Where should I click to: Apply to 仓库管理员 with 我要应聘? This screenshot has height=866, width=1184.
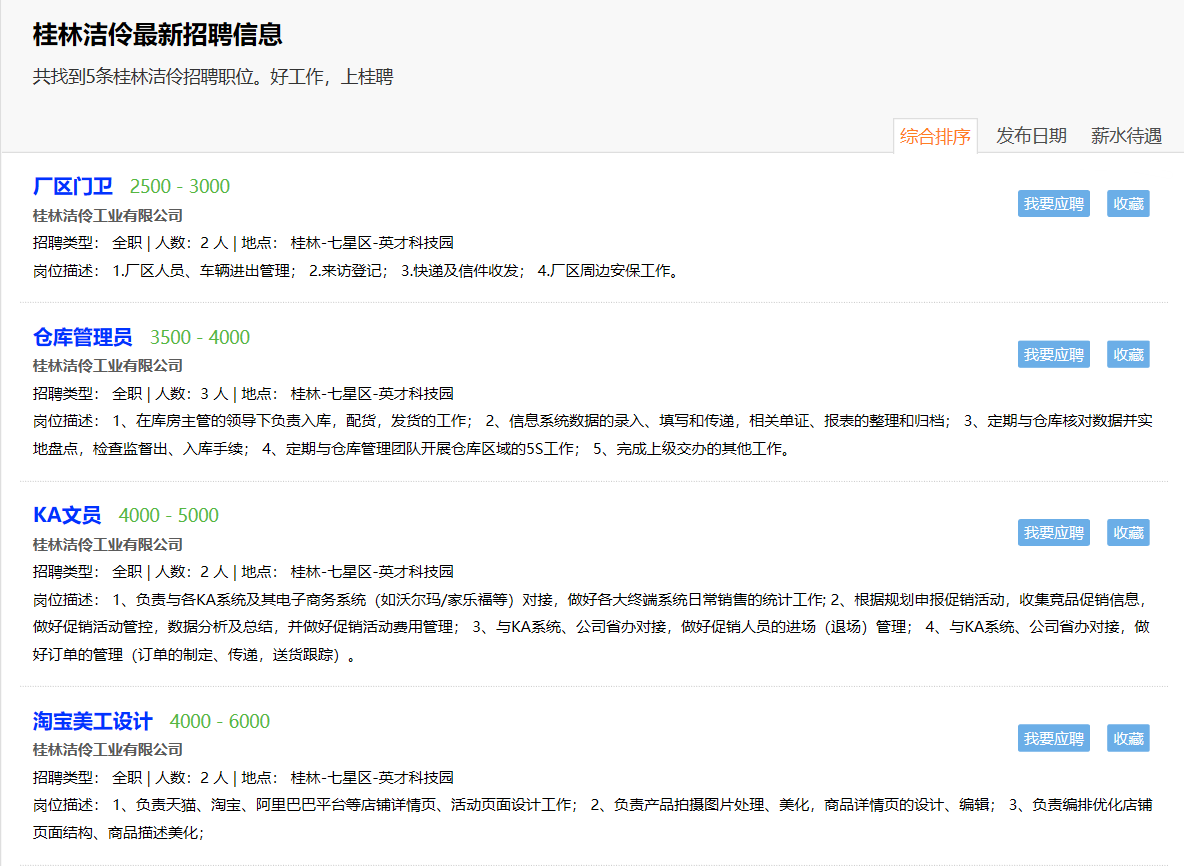coord(1054,354)
